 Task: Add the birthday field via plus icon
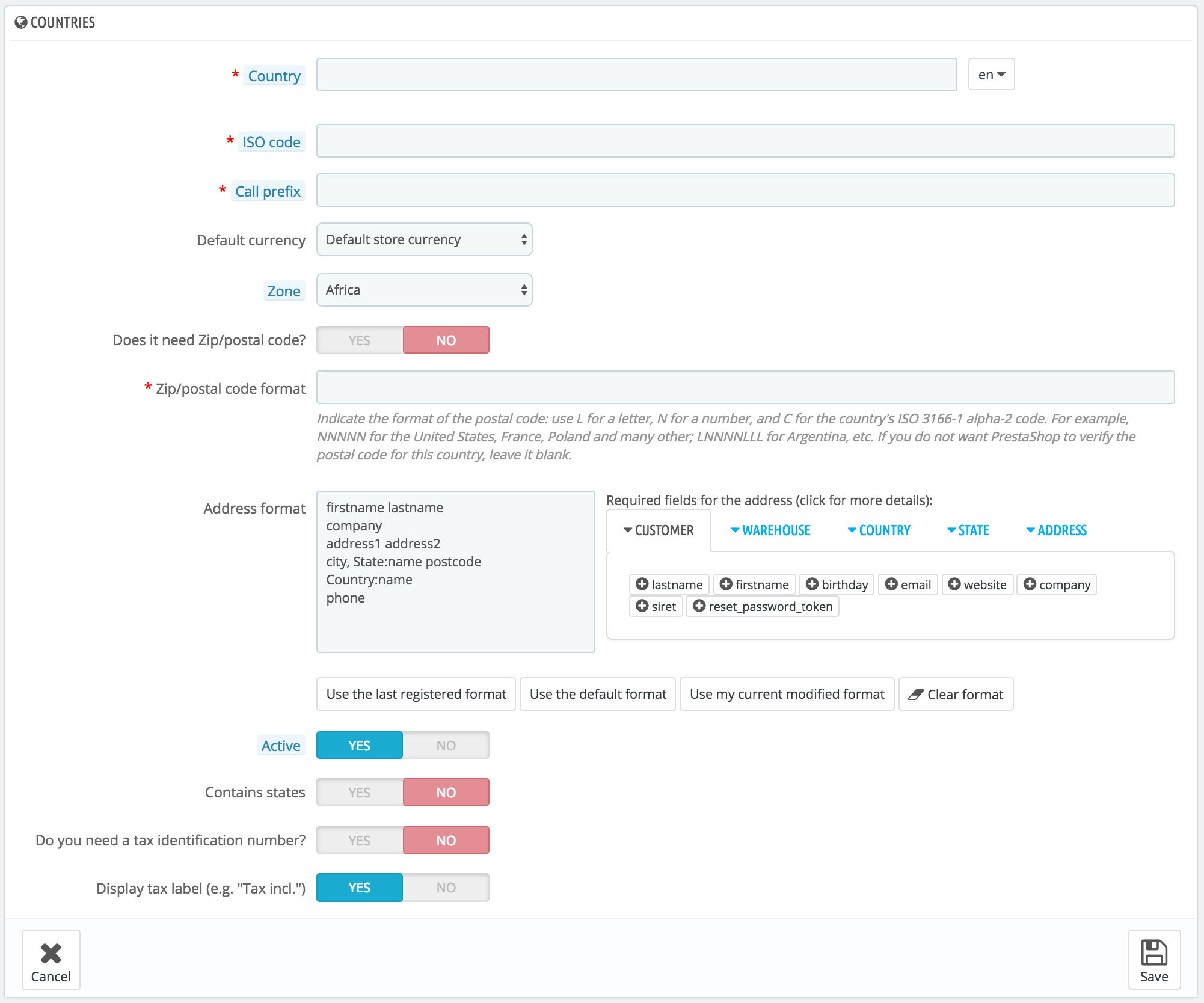pos(812,584)
